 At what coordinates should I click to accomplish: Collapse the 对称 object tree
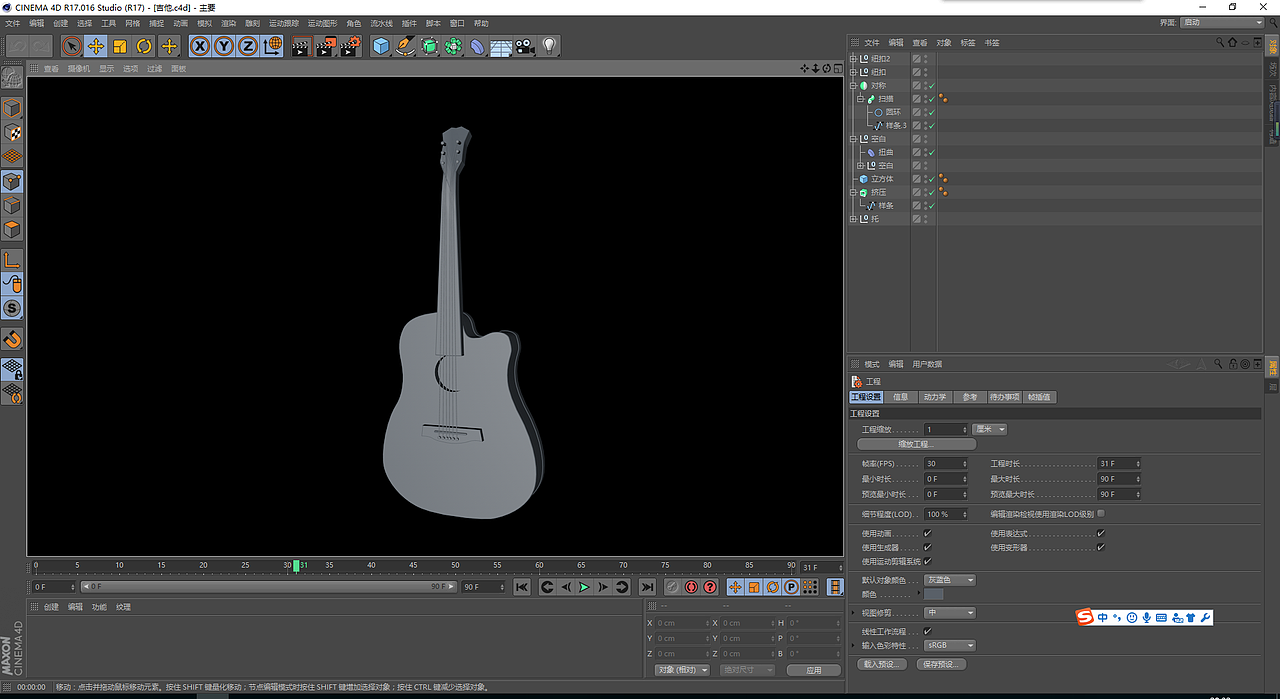[853, 86]
